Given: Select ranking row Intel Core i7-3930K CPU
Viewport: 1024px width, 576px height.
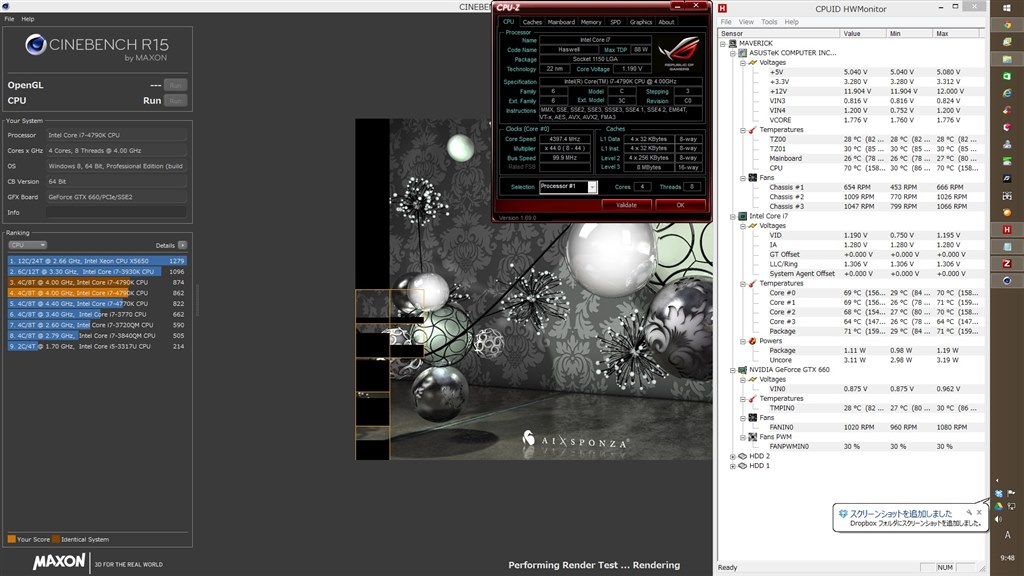Looking at the screenshot, I should click(x=97, y=271).
